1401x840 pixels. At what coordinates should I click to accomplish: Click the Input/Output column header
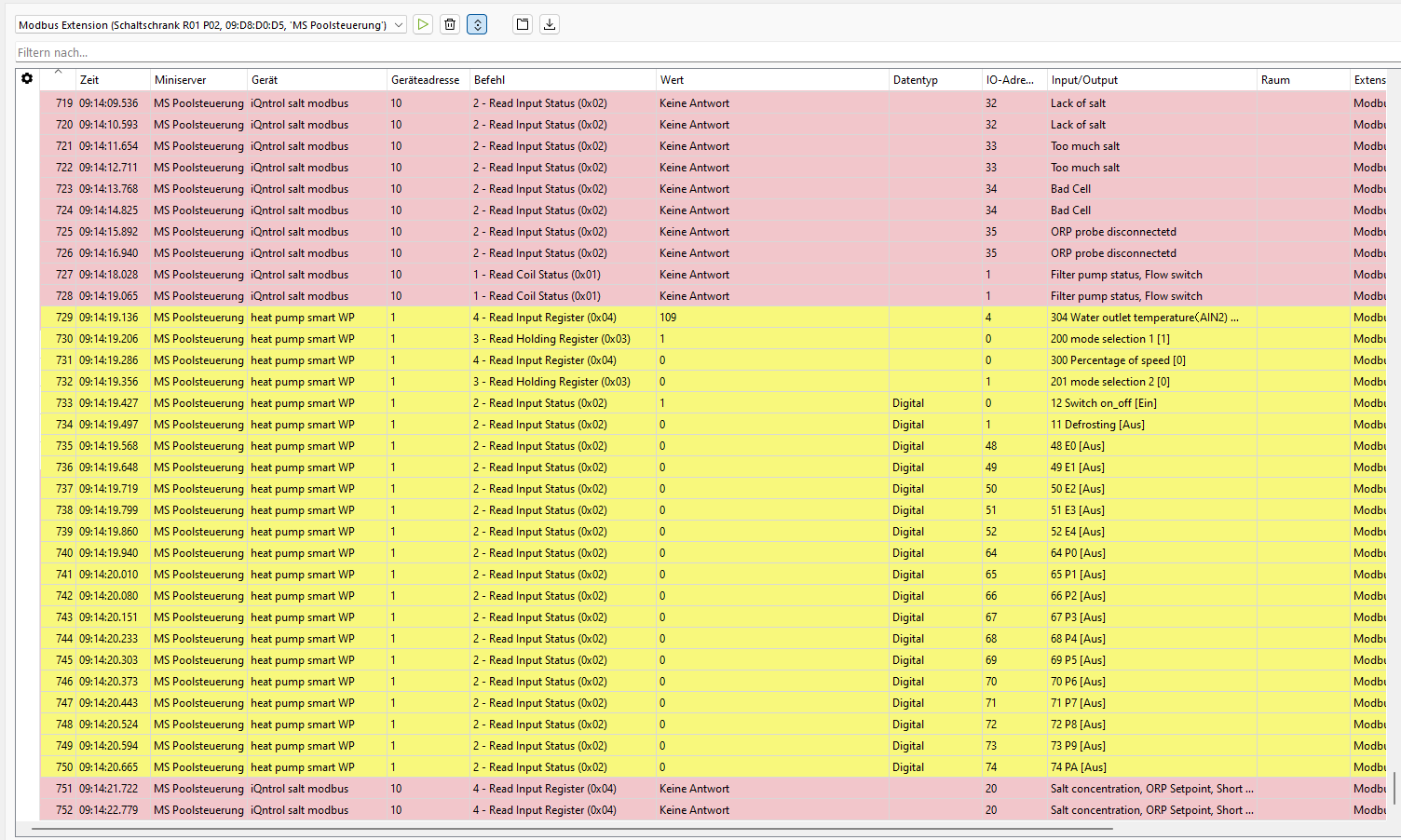[1084, 80]
